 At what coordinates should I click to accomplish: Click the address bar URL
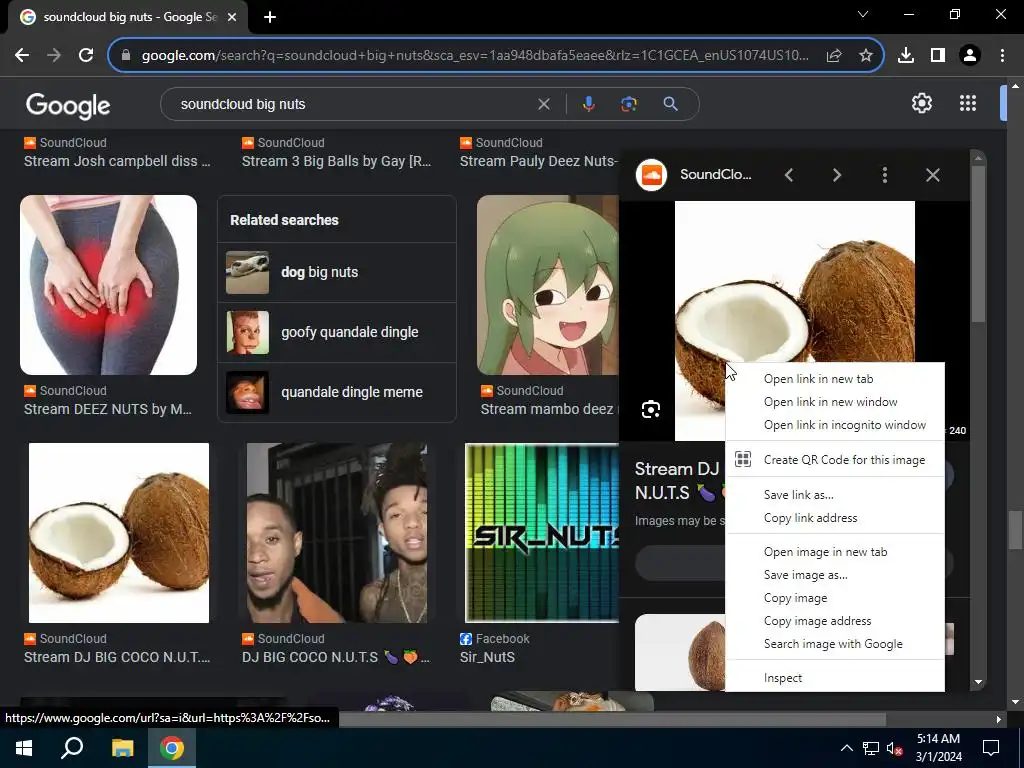click(x=475, y=56)
